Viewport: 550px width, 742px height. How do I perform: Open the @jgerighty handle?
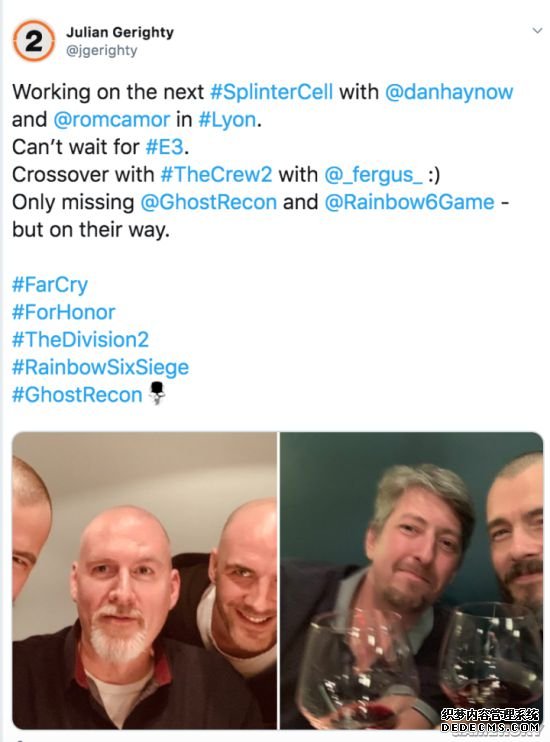pyautogui.click(x=101, y=50)
